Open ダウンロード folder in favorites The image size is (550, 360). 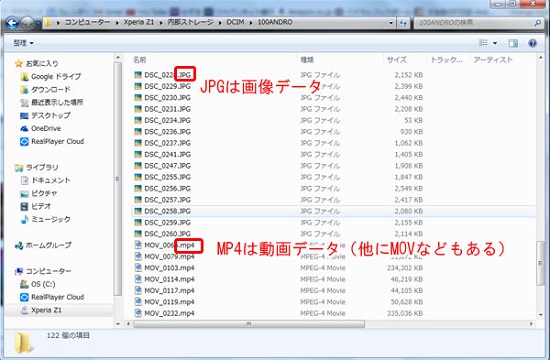[51, 89]
